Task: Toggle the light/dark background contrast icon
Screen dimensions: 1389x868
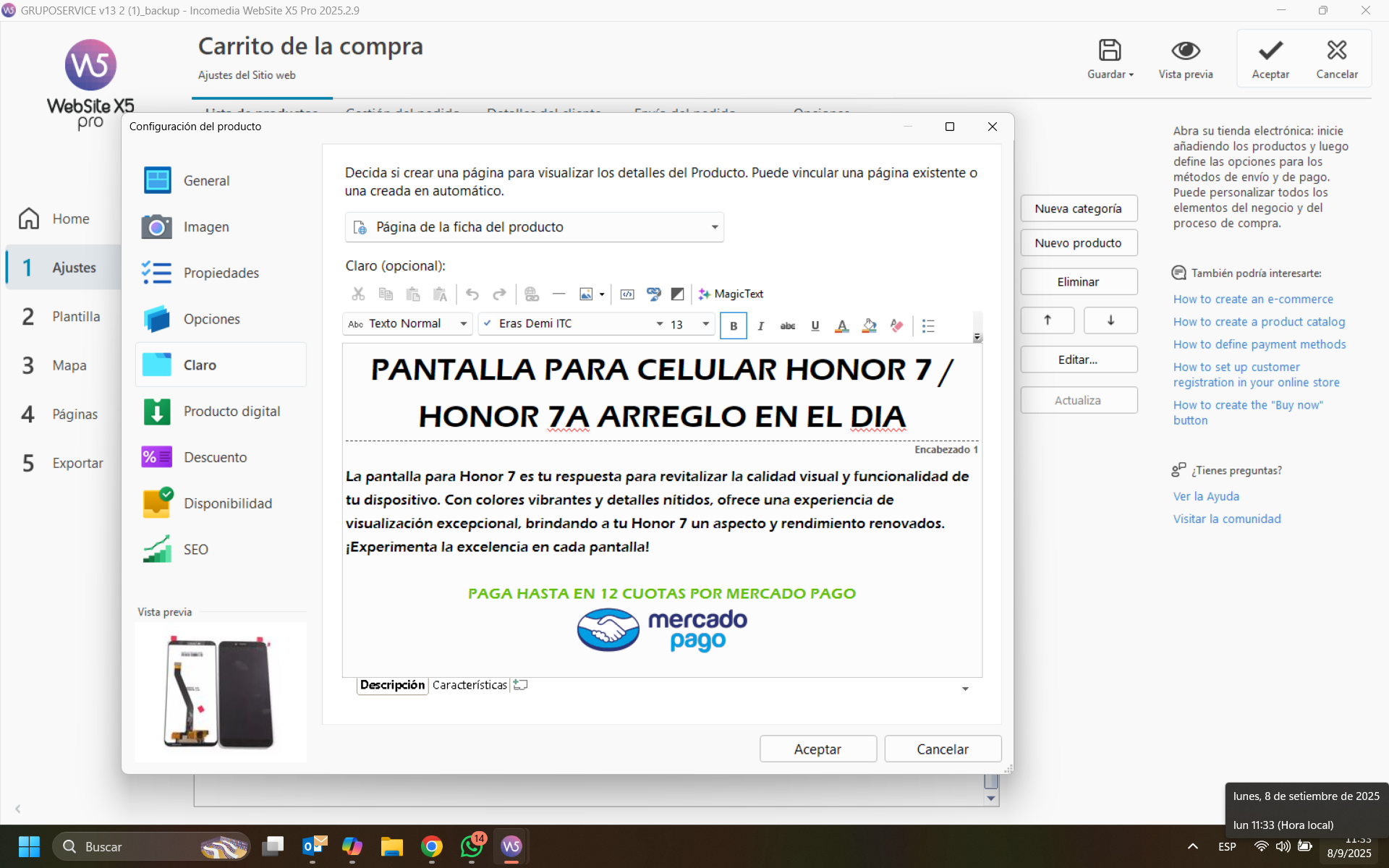Action: click(678, 294)
